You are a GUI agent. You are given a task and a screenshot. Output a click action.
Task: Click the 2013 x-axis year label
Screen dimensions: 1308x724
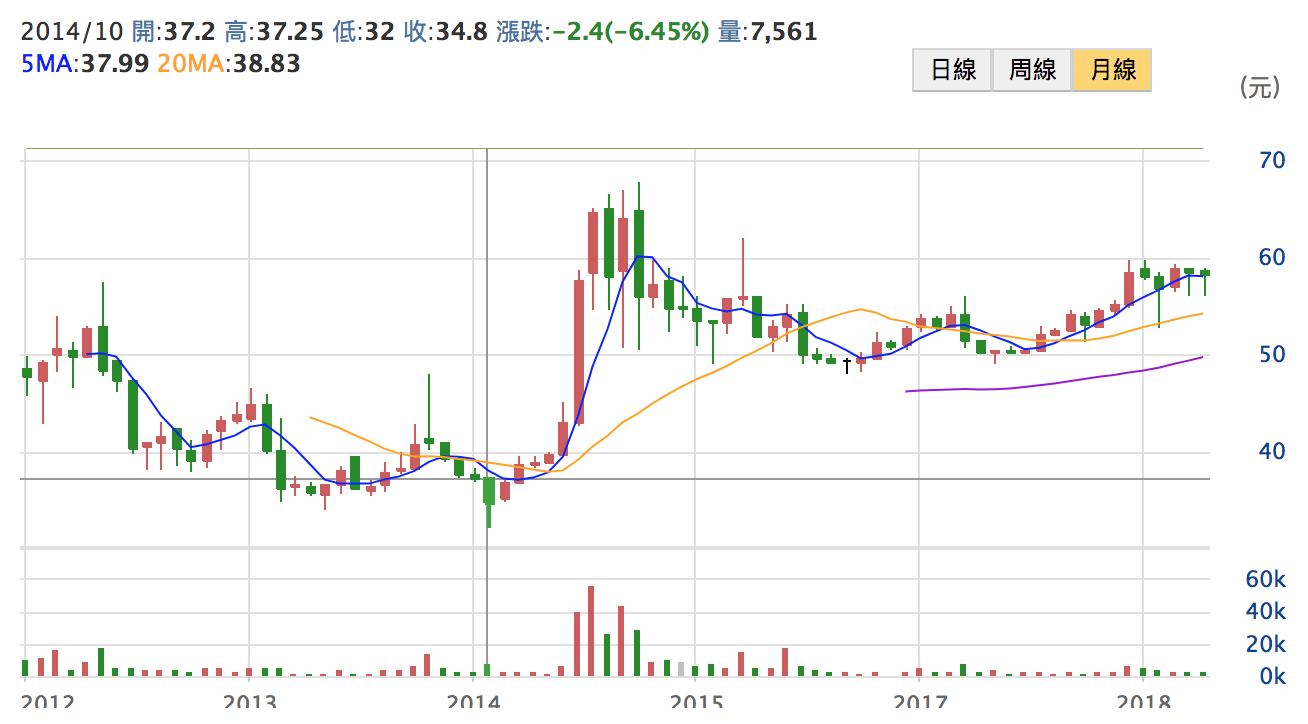248,700
